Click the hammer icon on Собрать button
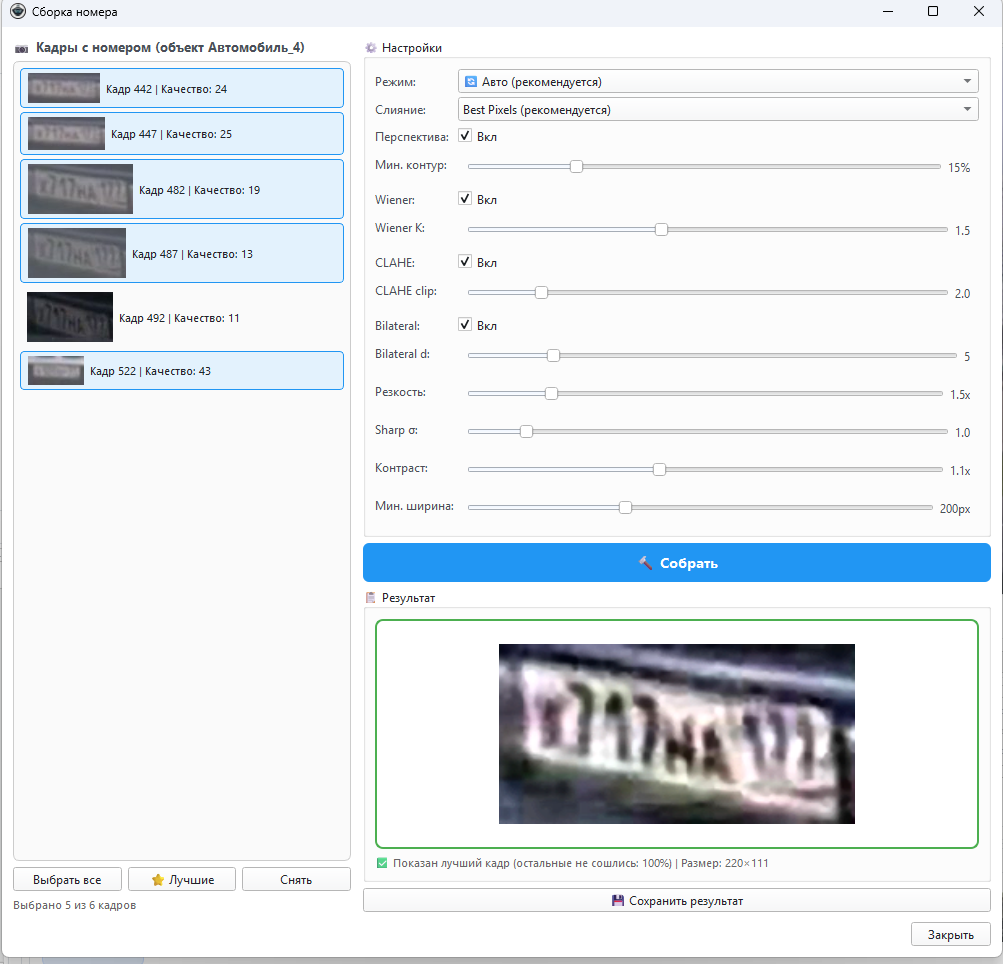1003x964 pixels. click(645, 563)
